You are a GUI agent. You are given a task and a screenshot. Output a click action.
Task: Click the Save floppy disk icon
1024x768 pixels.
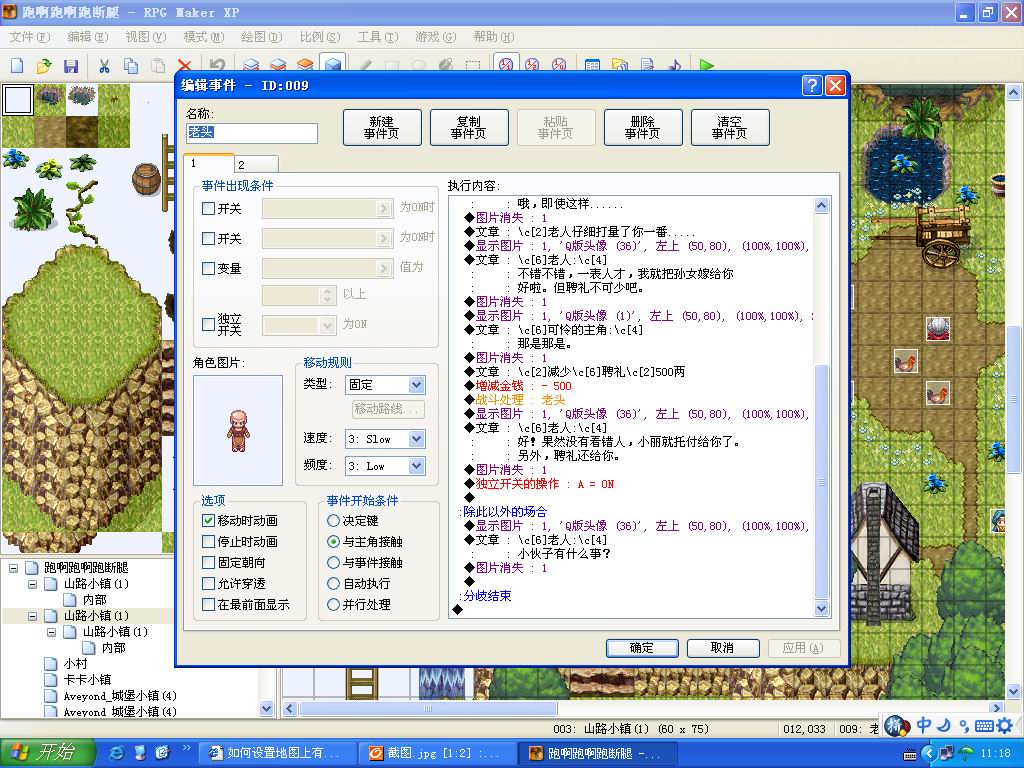(x=71, y=65)
